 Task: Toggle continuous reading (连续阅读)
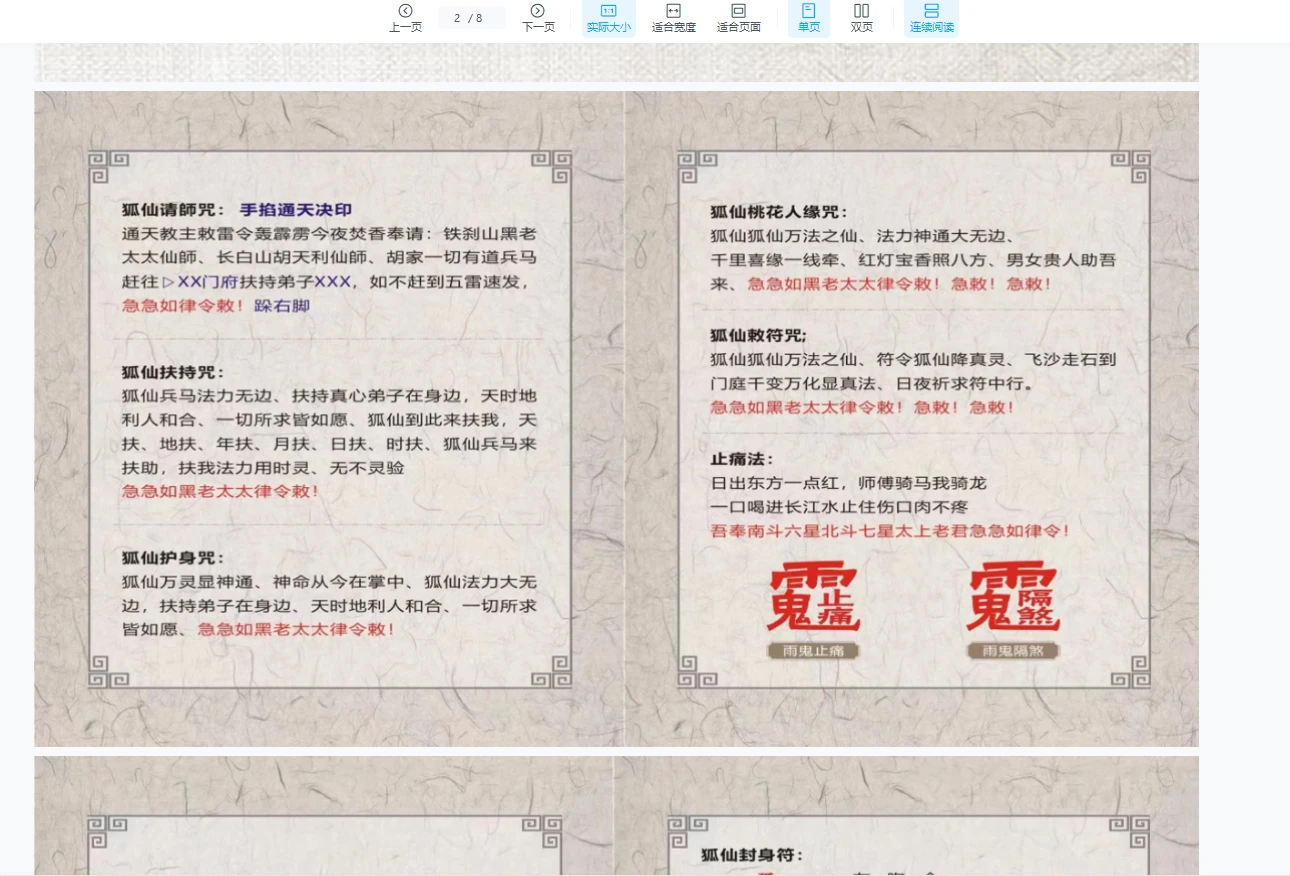pyautogui.click(x=932, y=18)
